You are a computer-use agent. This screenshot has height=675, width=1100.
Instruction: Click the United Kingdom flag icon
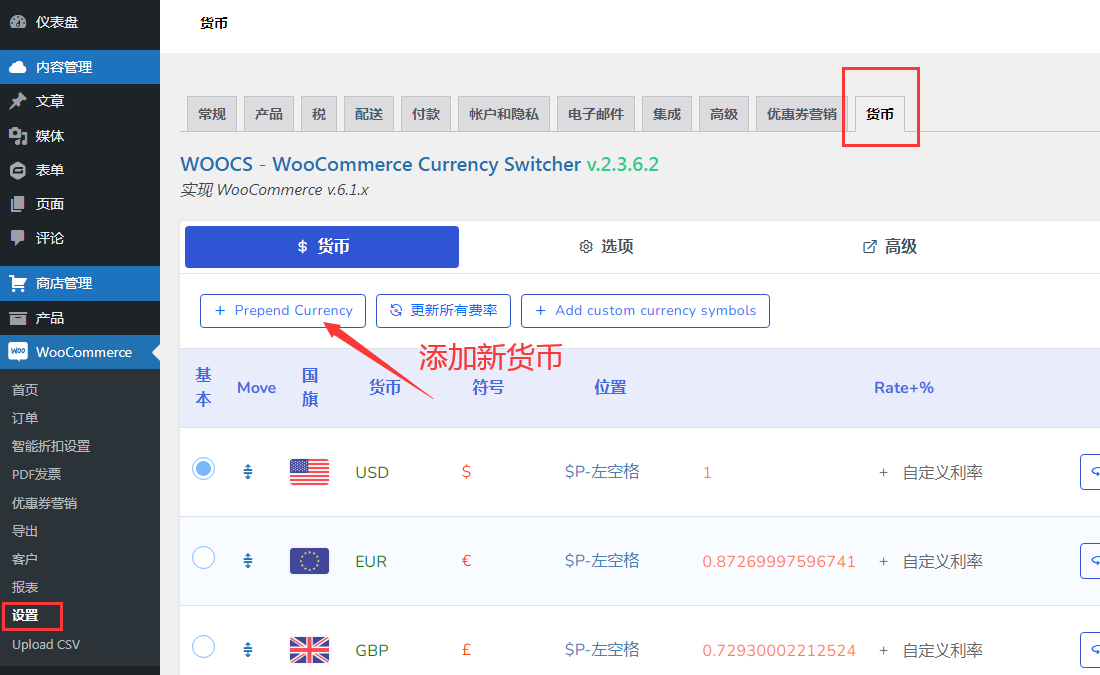click(x=309, y=650)
